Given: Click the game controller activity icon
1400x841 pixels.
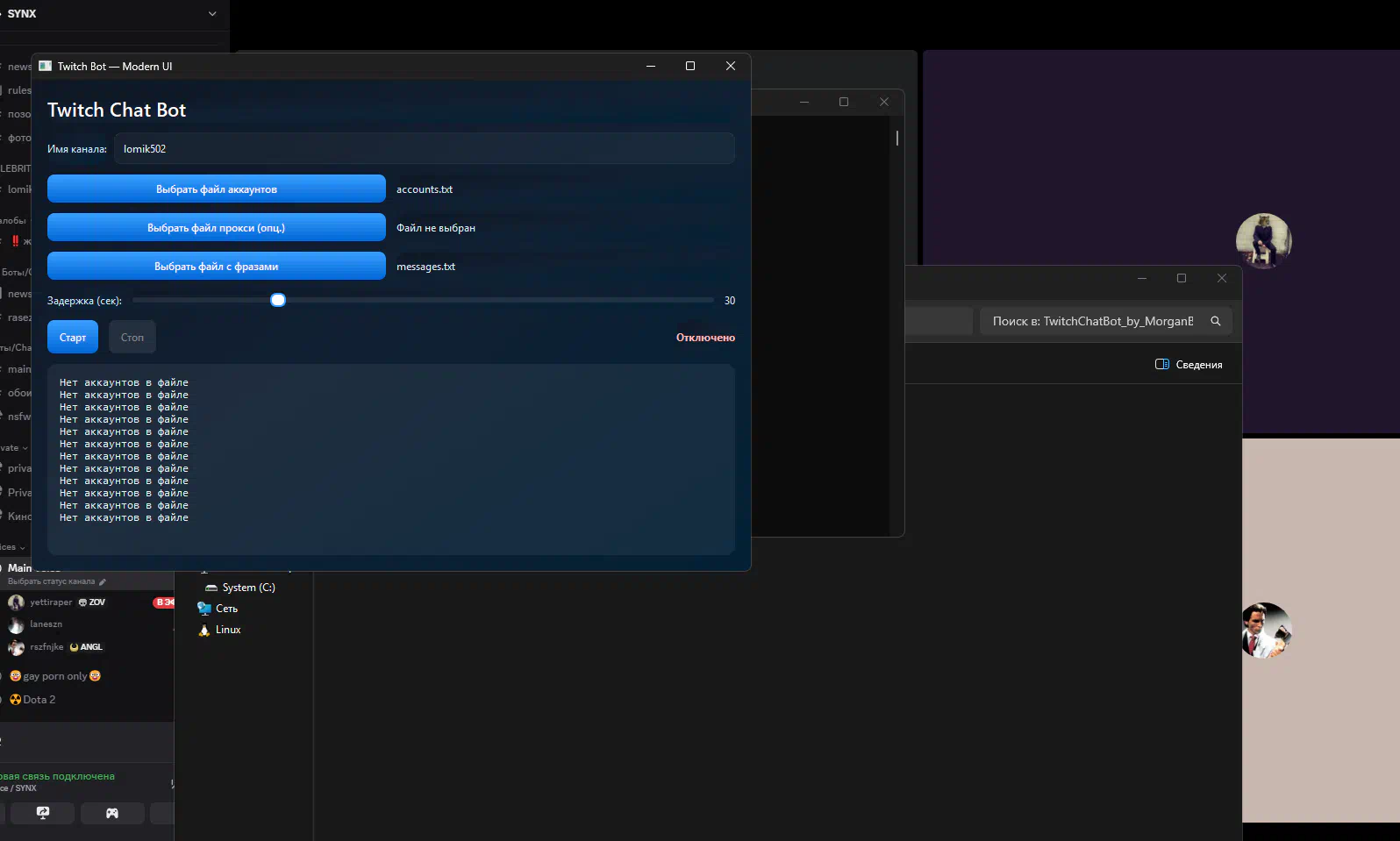Looking at the screenshot, I should pyautogui.click(x=112, y=813).
